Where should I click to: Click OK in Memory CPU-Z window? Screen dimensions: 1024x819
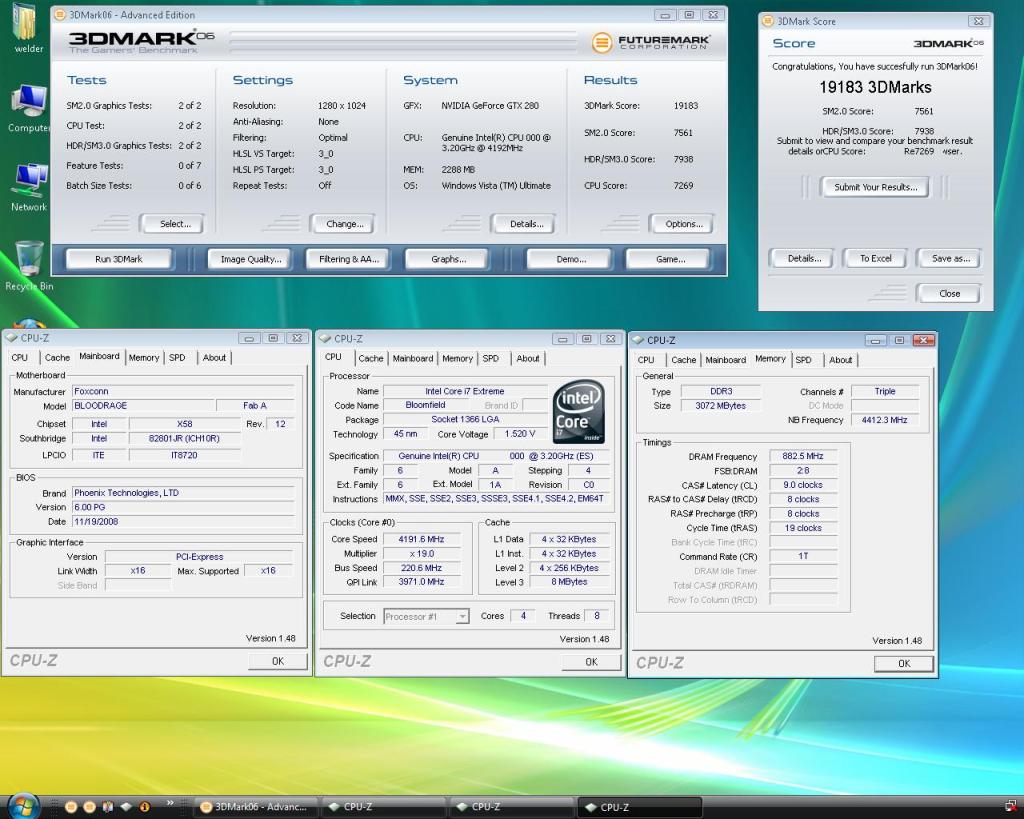tap(904, 664)
